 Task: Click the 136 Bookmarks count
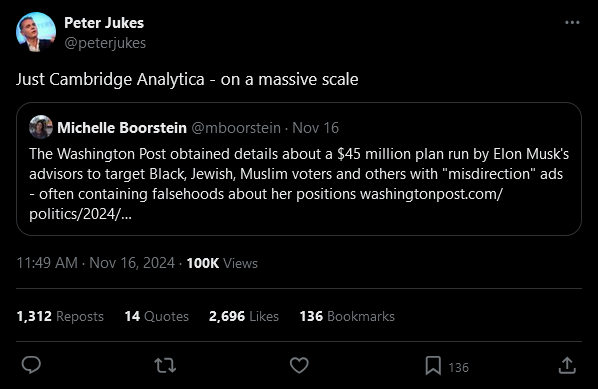(x=347, y=316)
